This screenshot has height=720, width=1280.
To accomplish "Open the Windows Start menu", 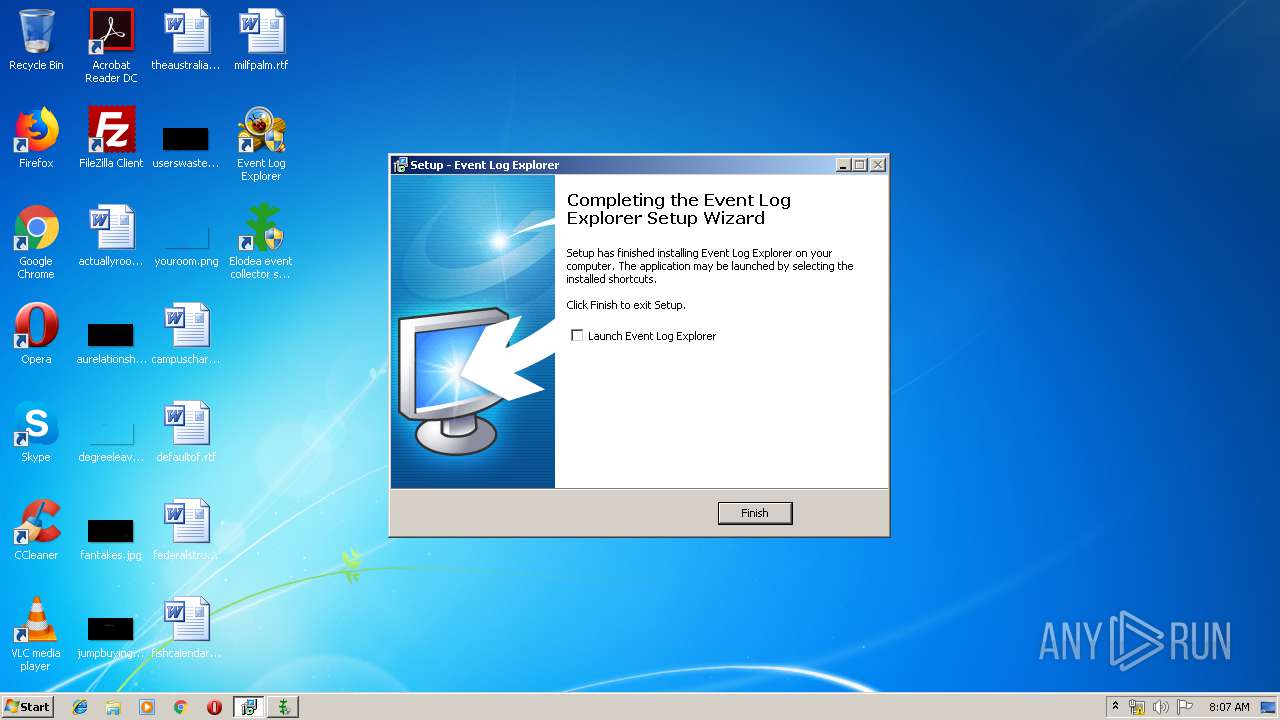I will click(x=27, y=707).
